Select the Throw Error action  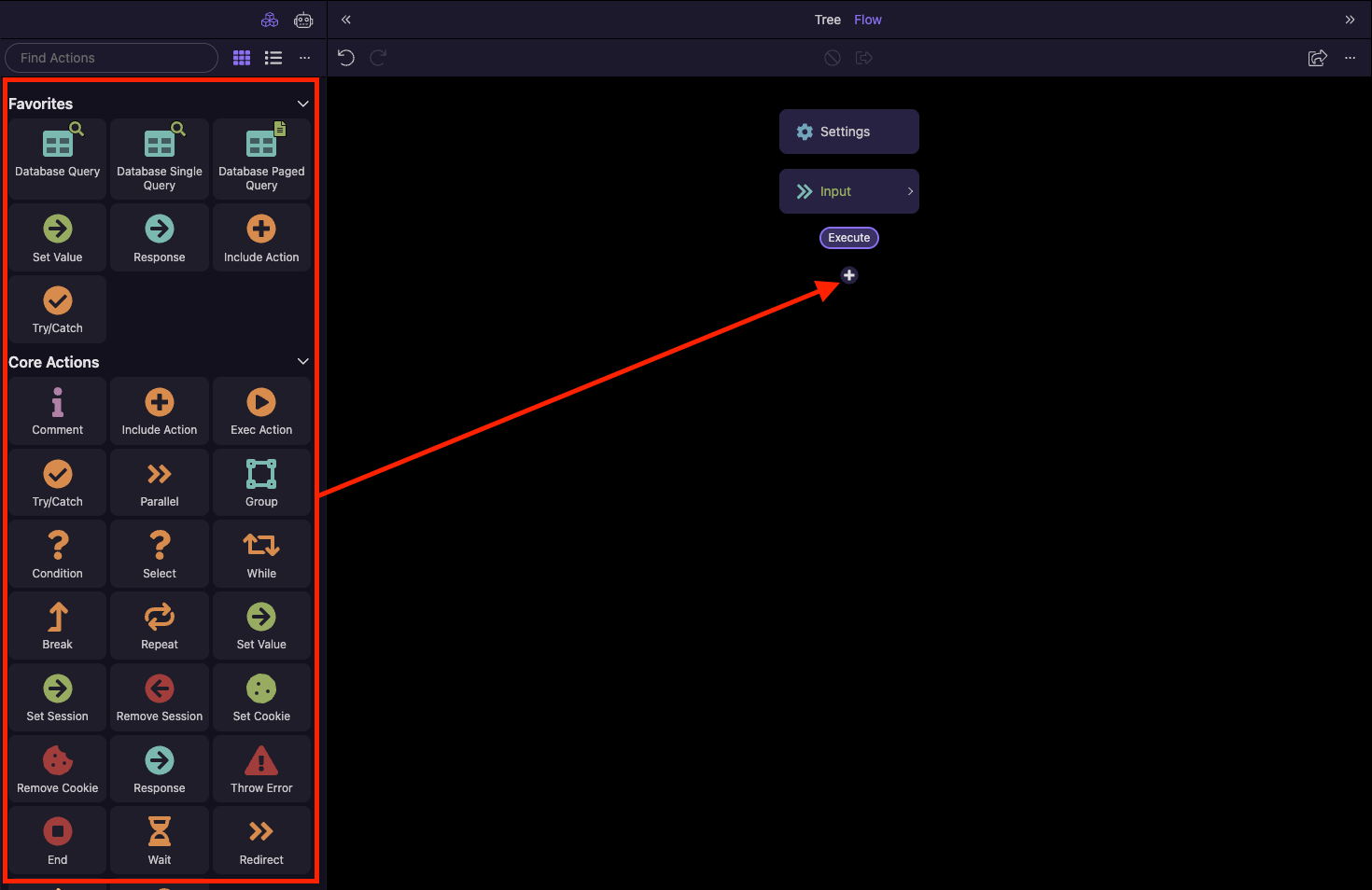[261, 769]
